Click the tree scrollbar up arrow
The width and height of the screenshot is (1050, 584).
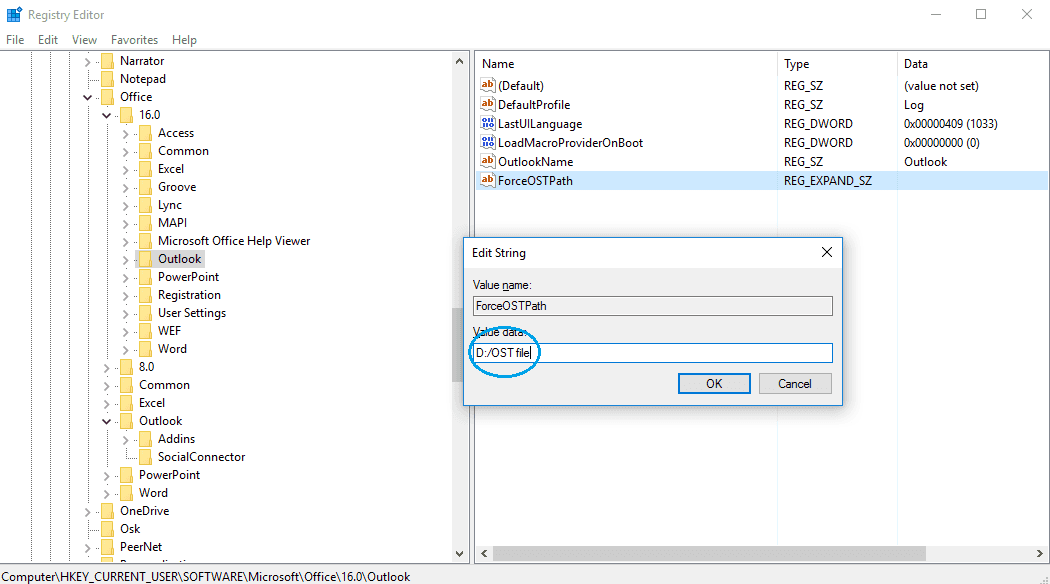point(459,61)
